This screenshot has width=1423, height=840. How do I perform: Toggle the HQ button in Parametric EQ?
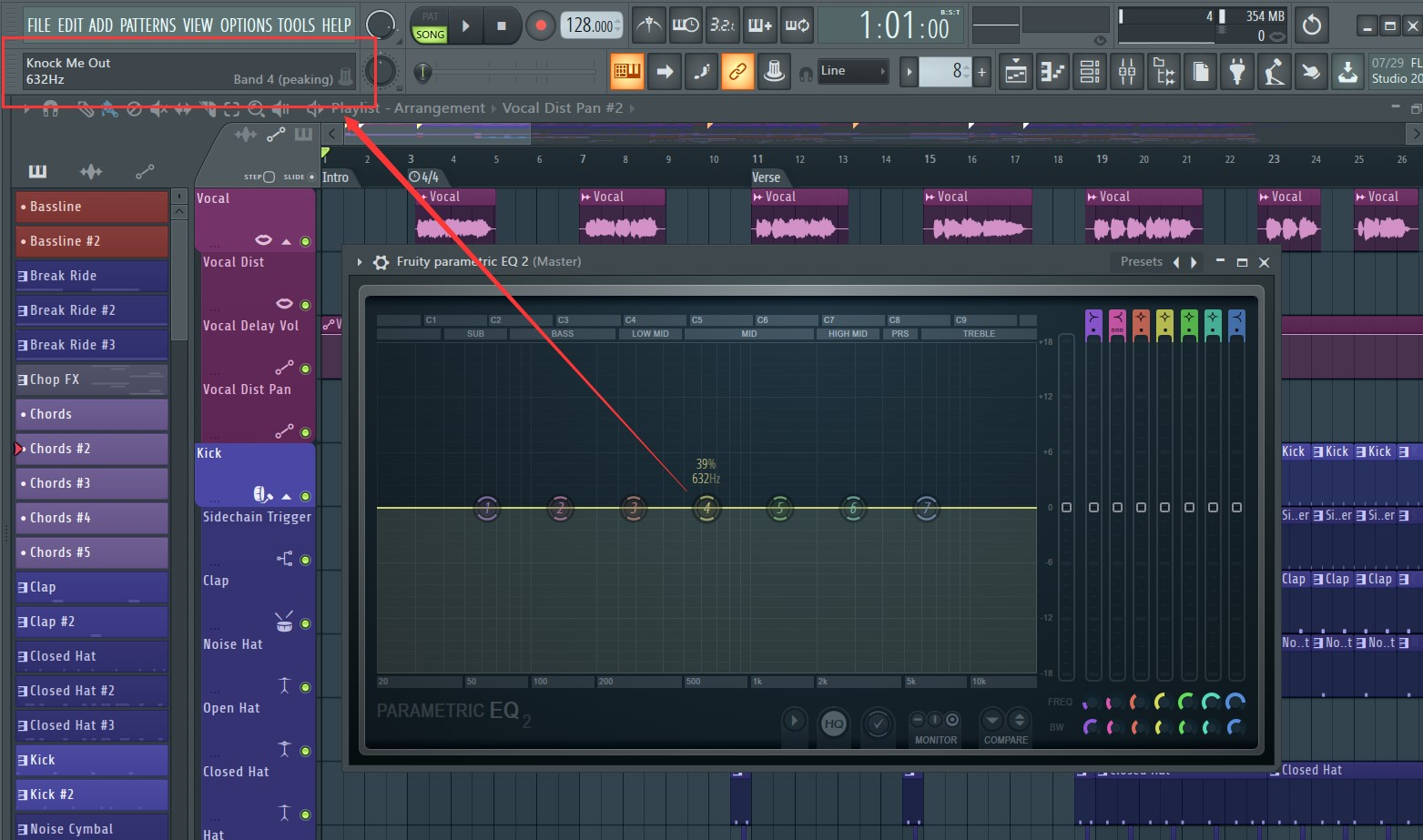point(833,724)
